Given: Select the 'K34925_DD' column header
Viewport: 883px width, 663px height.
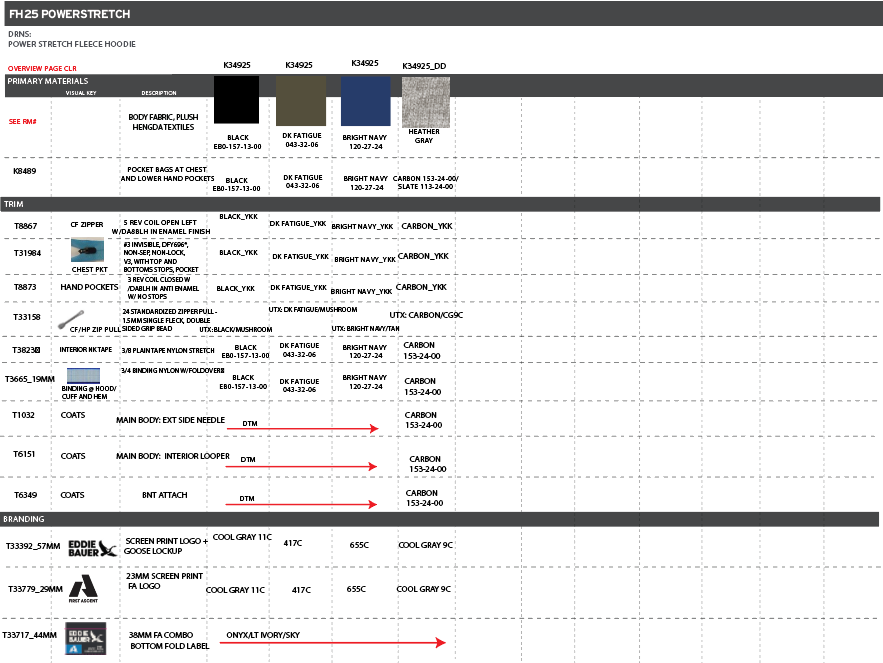Looking at the screenshot, I should (424, 66).
